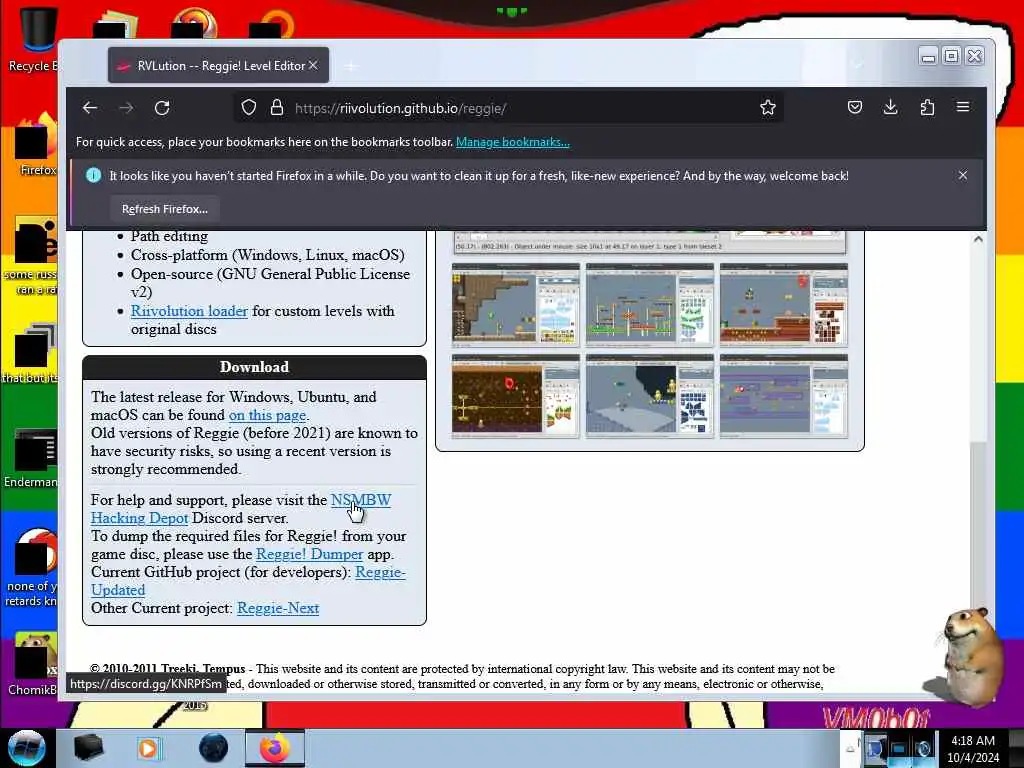This screenshot has width=1024, height=768.
Task: Open NSMBW Hacking Depot Discord link
Action: [x=360, y=500]
